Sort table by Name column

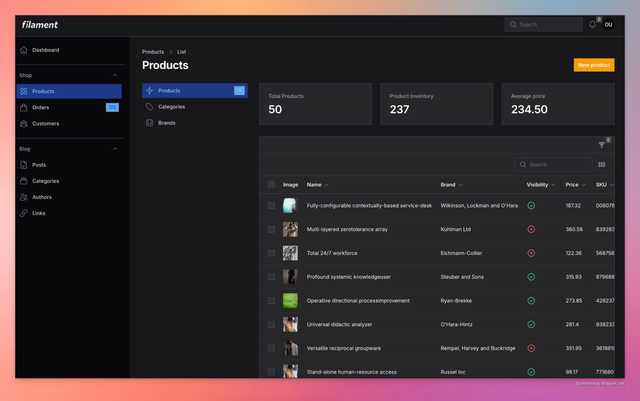[x=318, y=185]
